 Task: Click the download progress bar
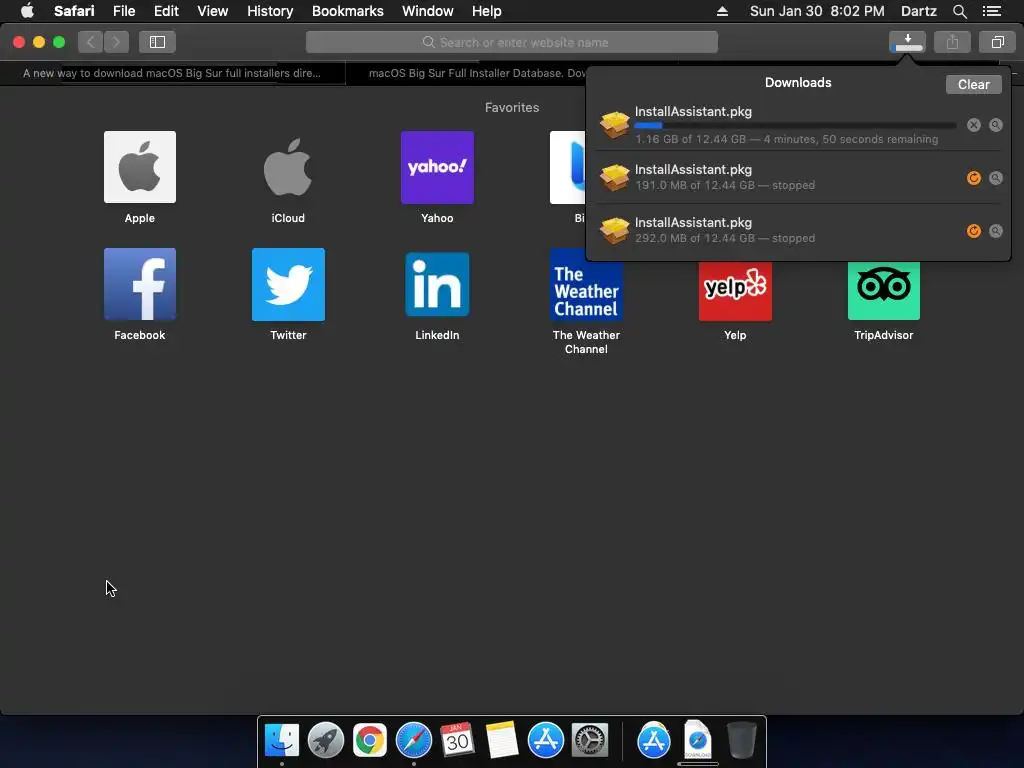(795, 125)
